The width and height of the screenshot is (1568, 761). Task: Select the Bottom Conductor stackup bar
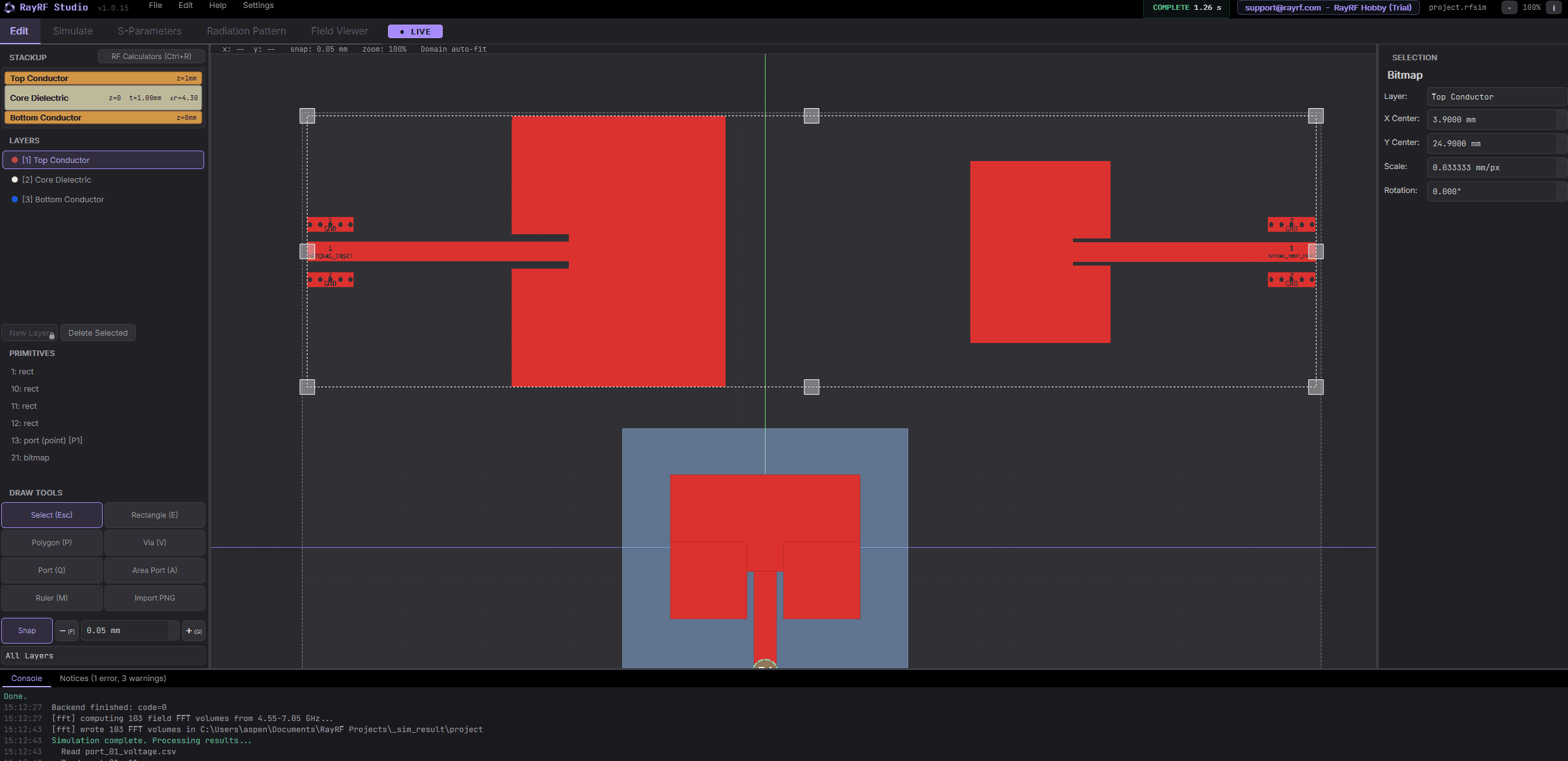click(103, 118)
